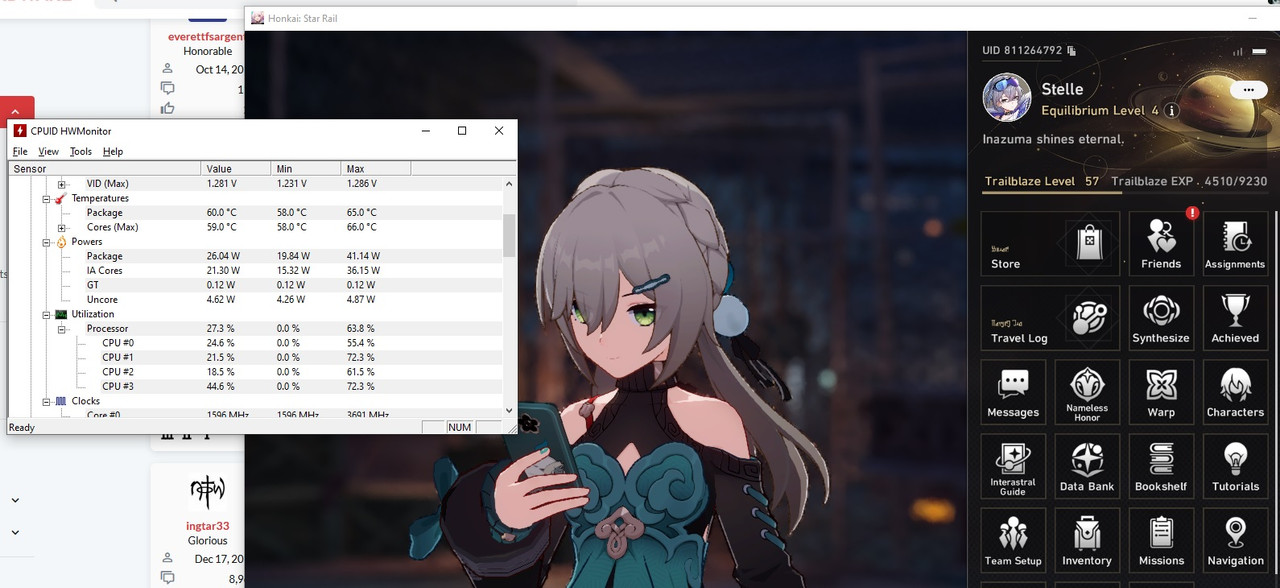Screen dimensions: 1280x588
Task: Open the Nameless Honor menu
Action: 1087,392
